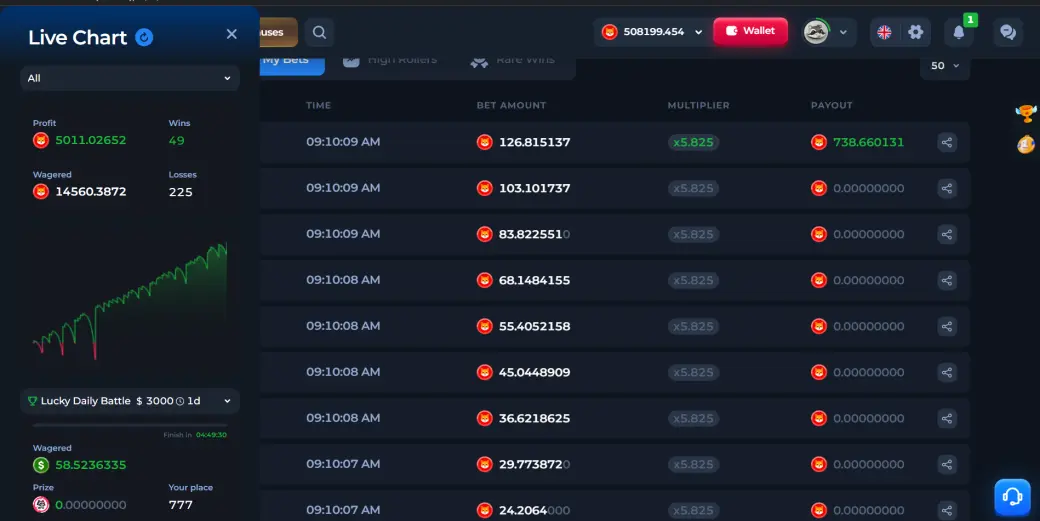The image size is (1040, 521).
Task: Select the My Bets tab
Action: [x=292, y=61]
